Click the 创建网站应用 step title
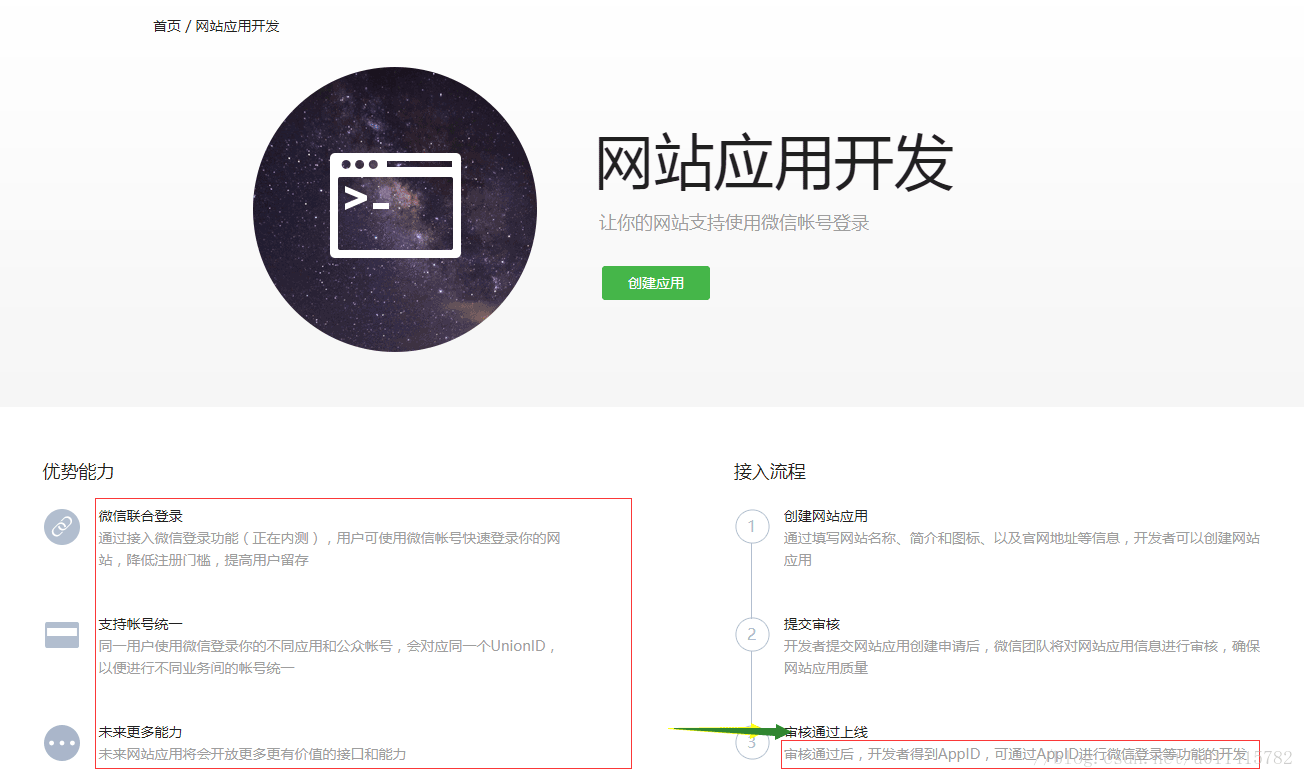The width and height of the screenshot is (1304, 778). tap(826, 516)
